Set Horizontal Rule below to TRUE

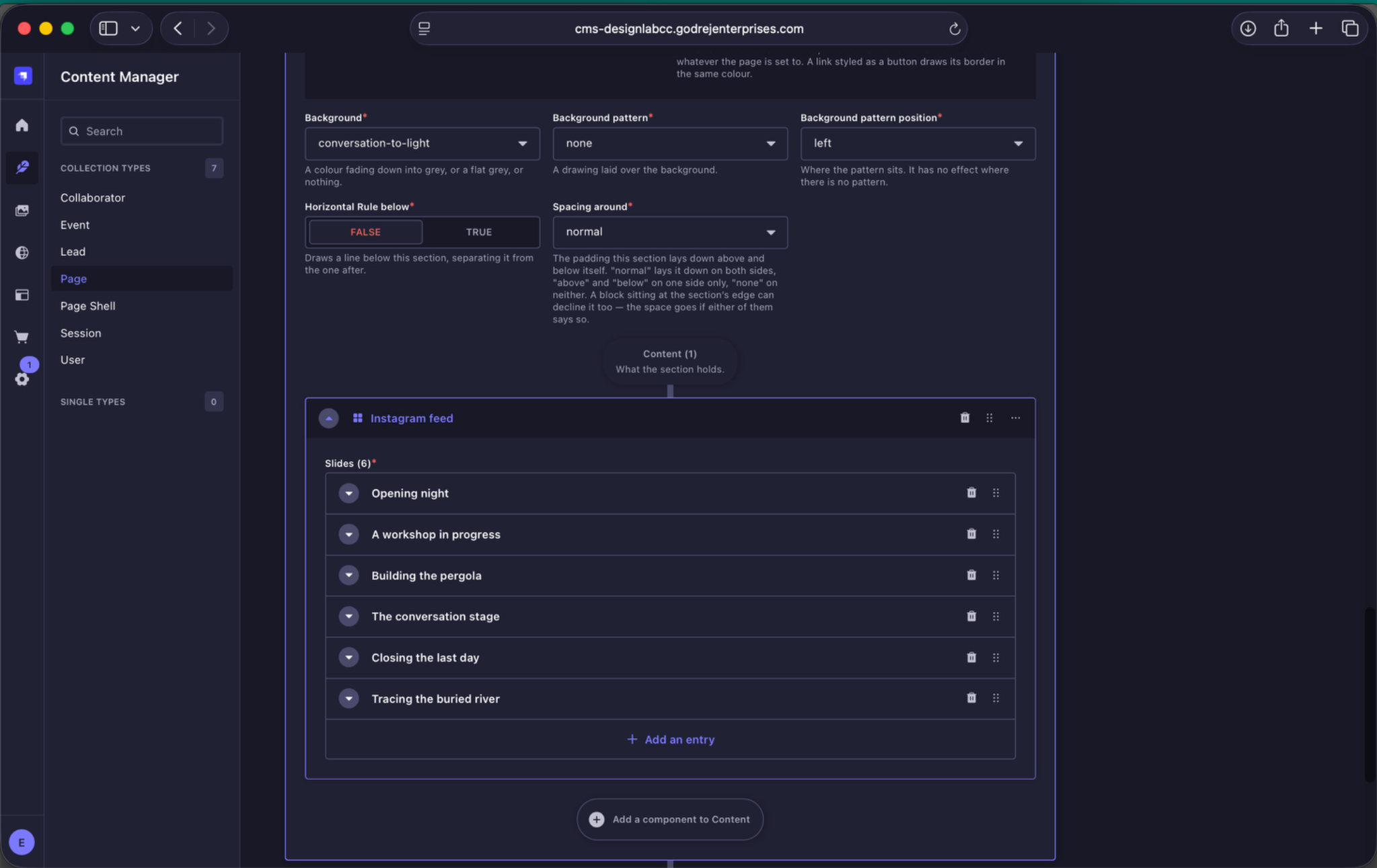(x=479, y=232)
